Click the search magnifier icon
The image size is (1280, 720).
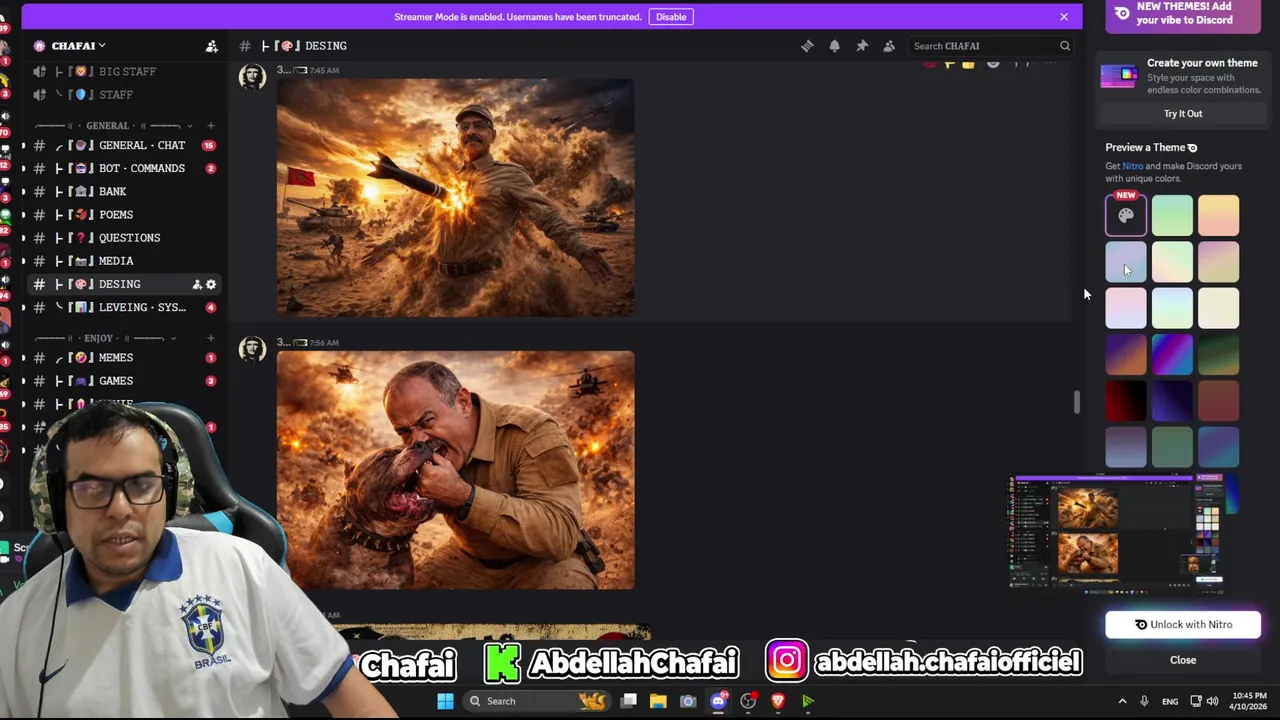1065,46
